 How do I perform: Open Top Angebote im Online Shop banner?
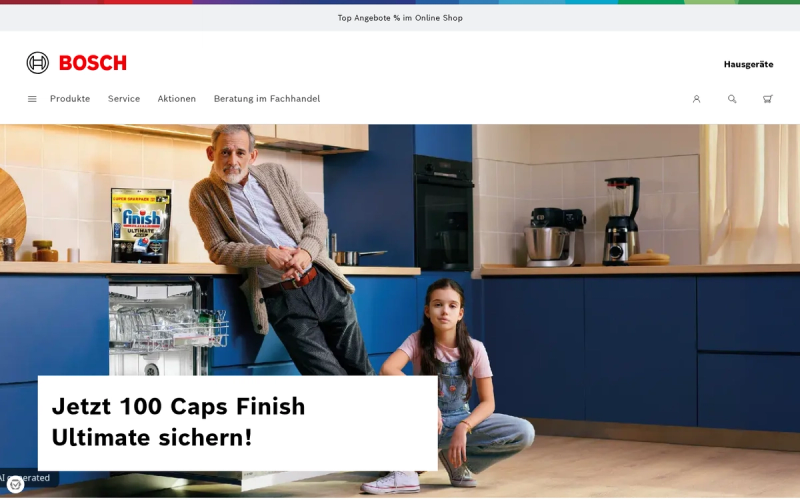coord(400,18)
